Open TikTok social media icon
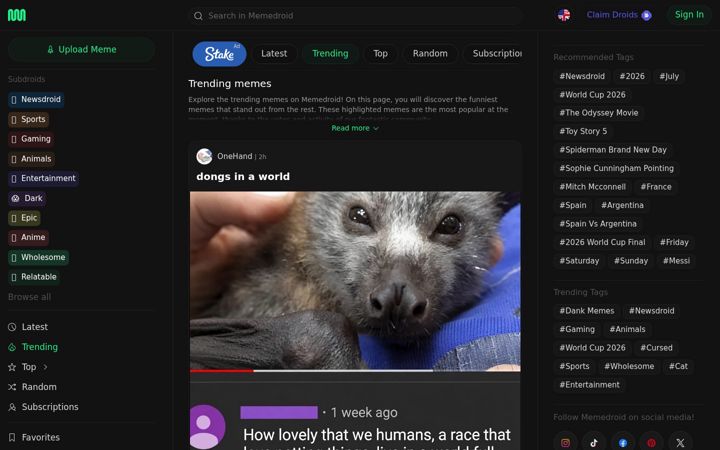This screenshot has width=720, height=450. pos(594,443)
